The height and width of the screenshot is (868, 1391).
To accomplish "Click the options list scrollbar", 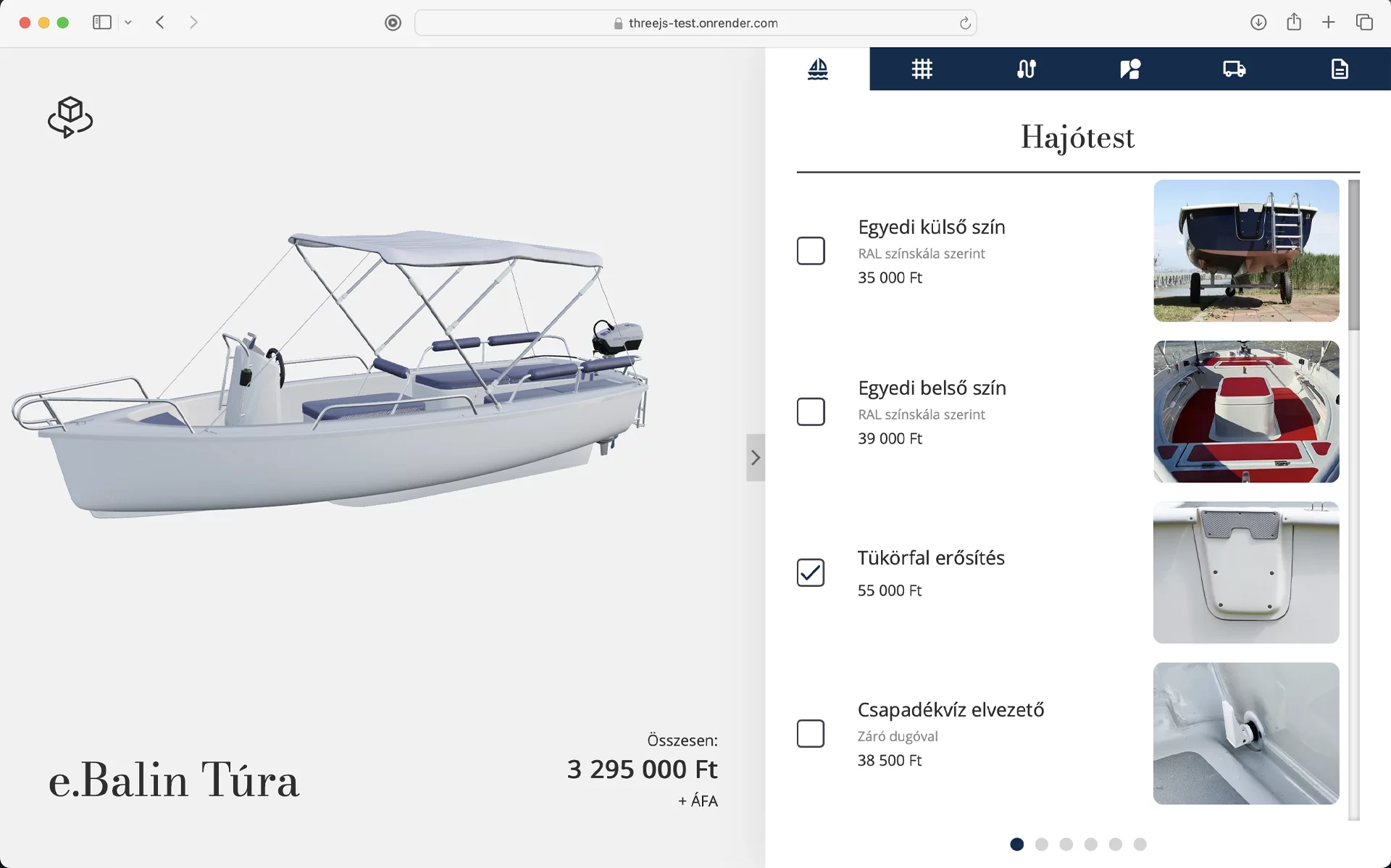I will 1353,255.
